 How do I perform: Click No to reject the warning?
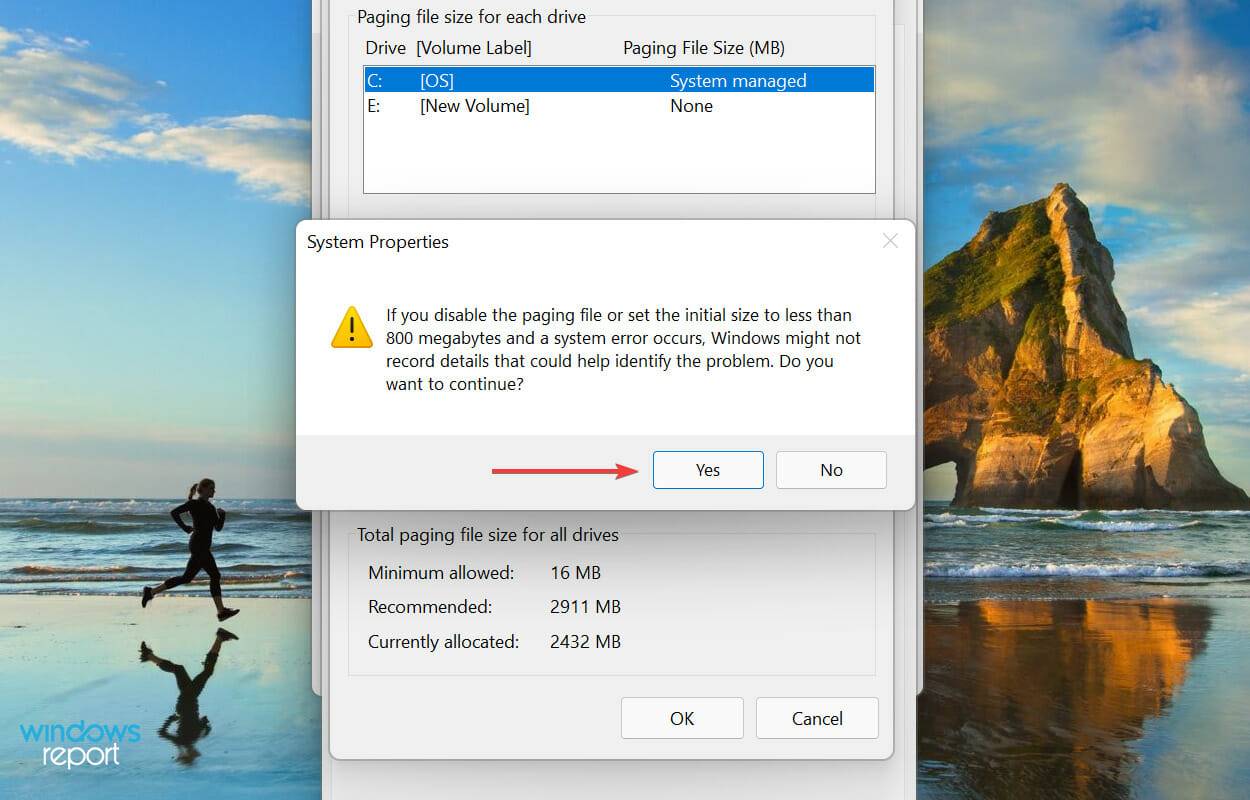pyautogui.click(x=831, y=470)
